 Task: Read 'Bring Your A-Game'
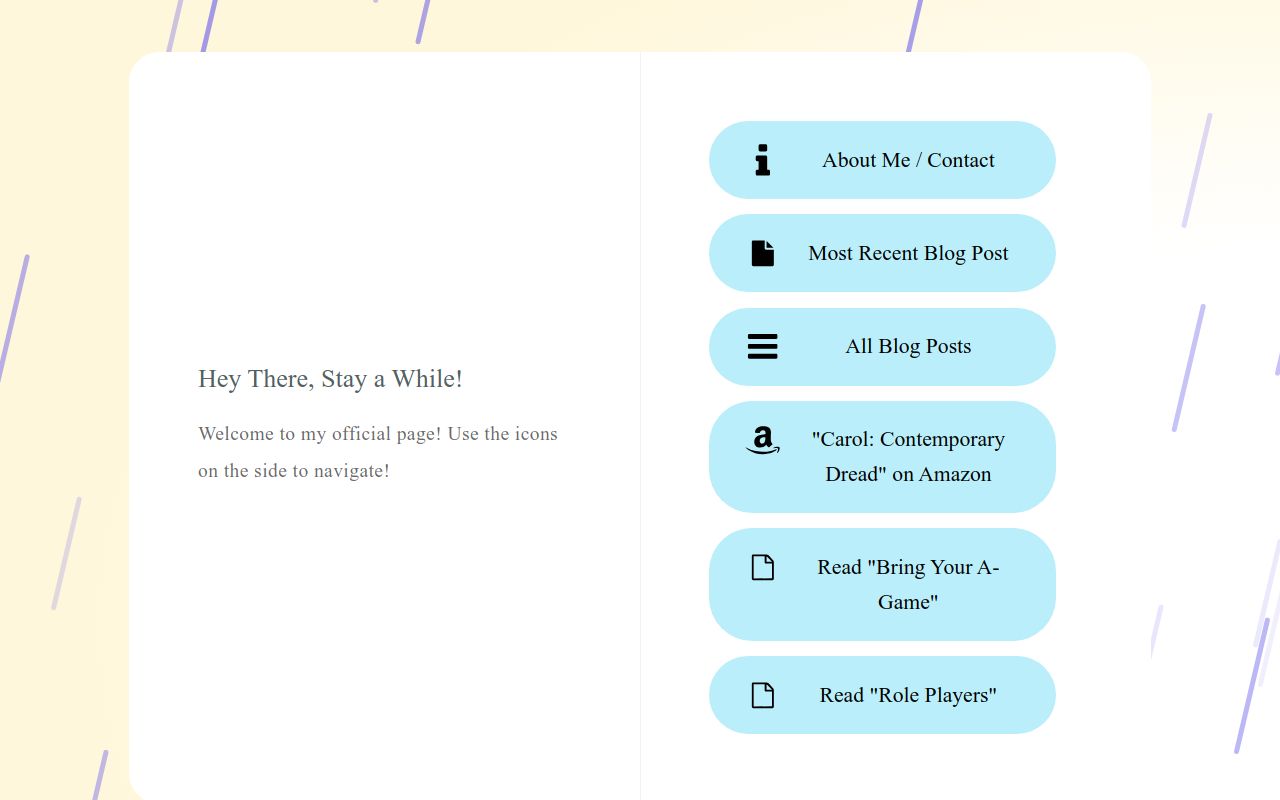click(x=882, y=584)
